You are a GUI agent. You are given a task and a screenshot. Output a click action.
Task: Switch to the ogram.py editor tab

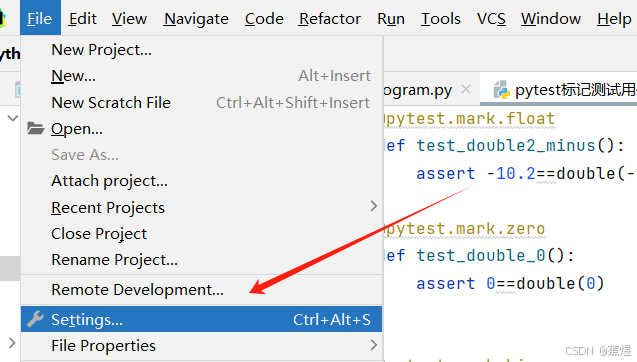(418, 90)
